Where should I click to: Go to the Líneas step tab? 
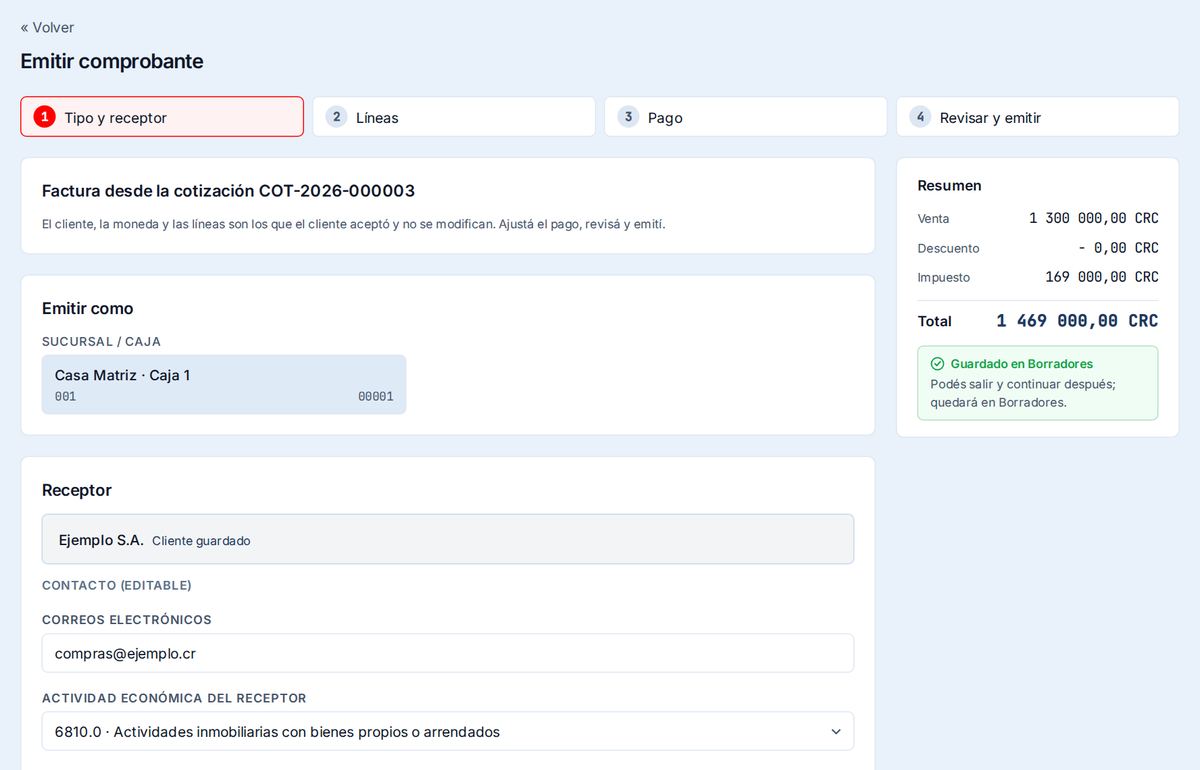(x=454, y=117)
